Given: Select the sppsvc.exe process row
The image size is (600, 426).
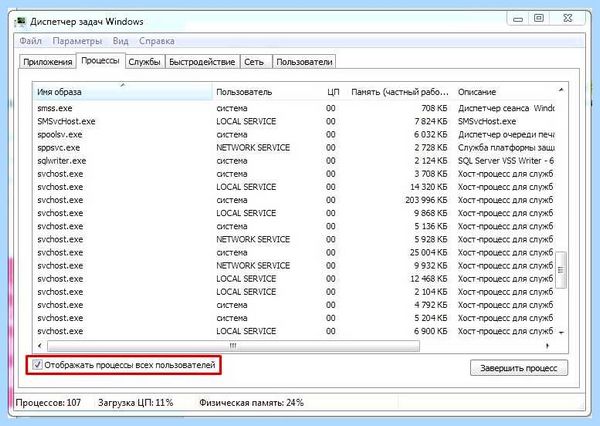Looking at the screenshot, I should pos(295,148).
